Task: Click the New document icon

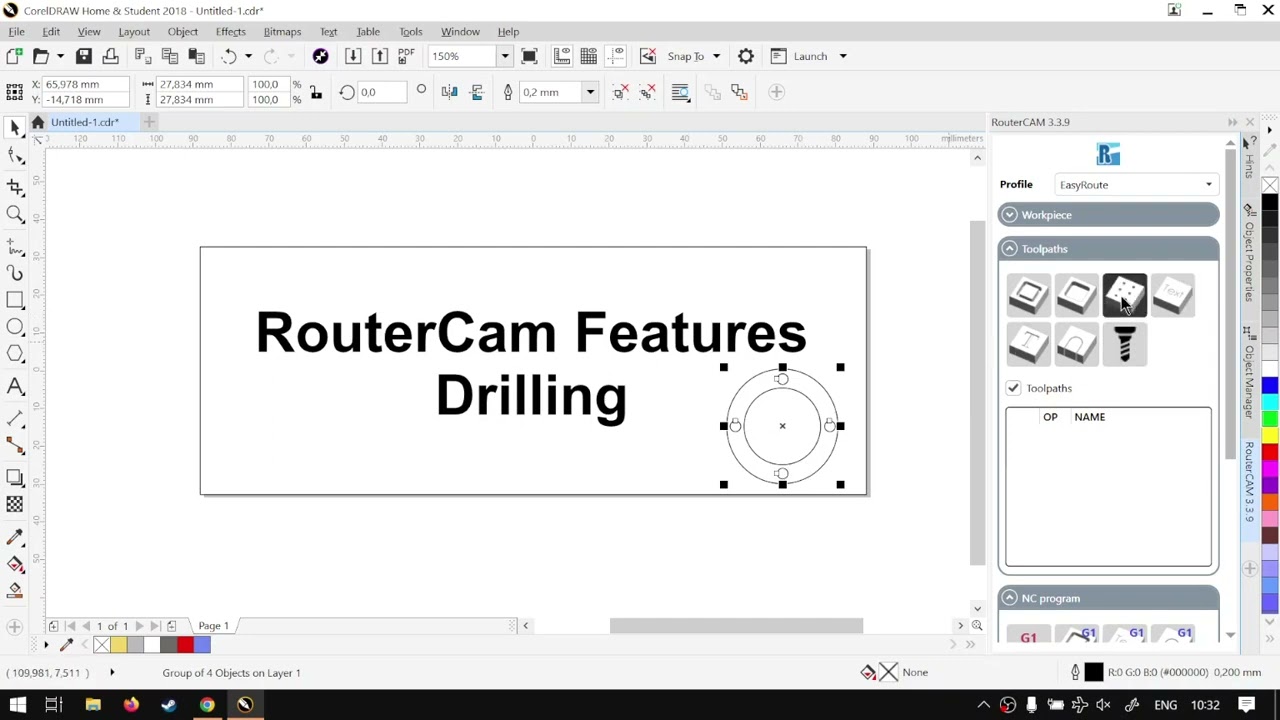Action: tap(14, 56)
